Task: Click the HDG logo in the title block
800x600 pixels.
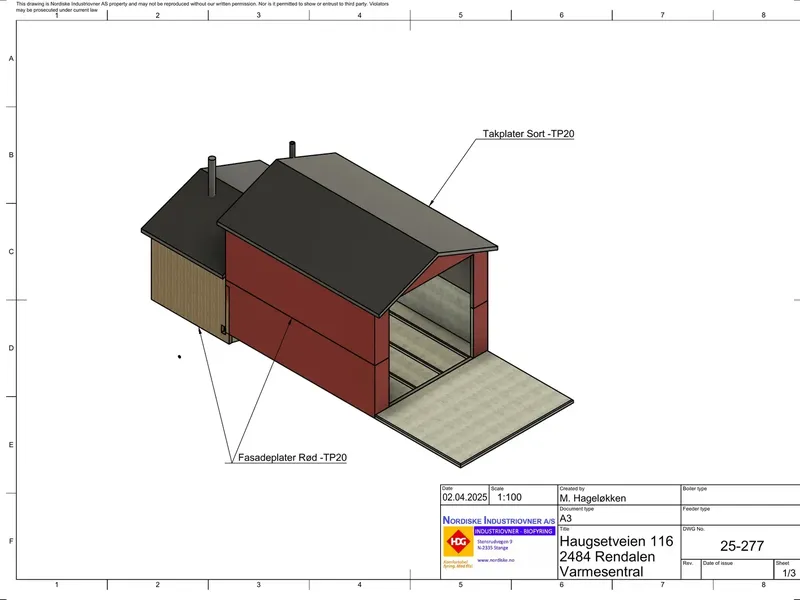Action: point(458,542)
